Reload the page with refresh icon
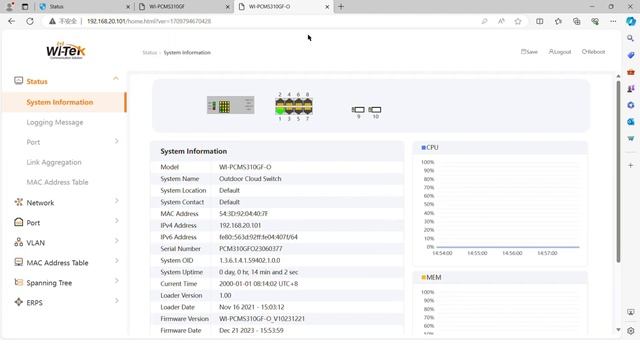 click(30, 21)
